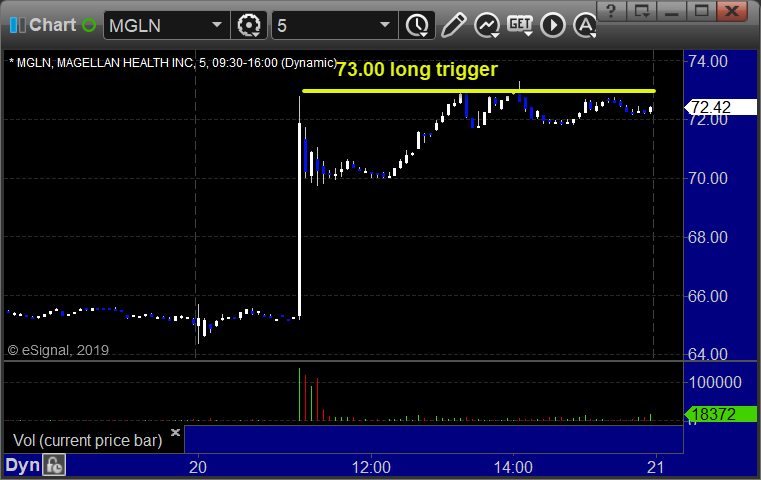The height and width of the screenshot is (480, 761).
Task: Click the circled A alerts icon
Action: (x=584, y=25)
